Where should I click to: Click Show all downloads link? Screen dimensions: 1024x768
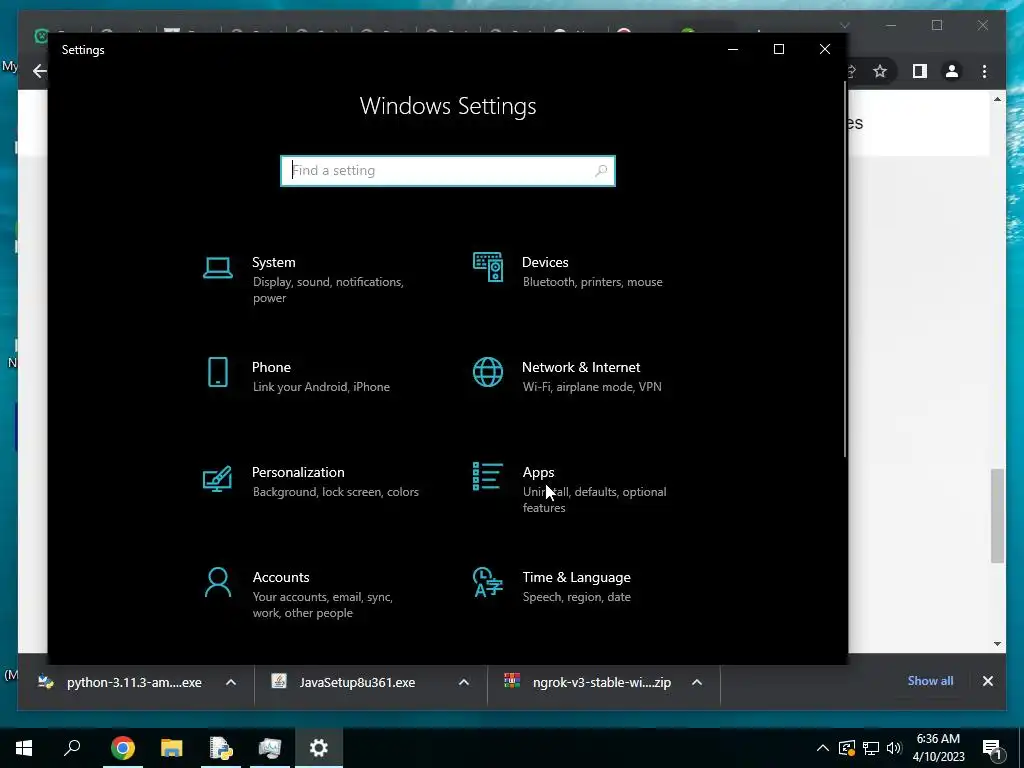point(930,680)
